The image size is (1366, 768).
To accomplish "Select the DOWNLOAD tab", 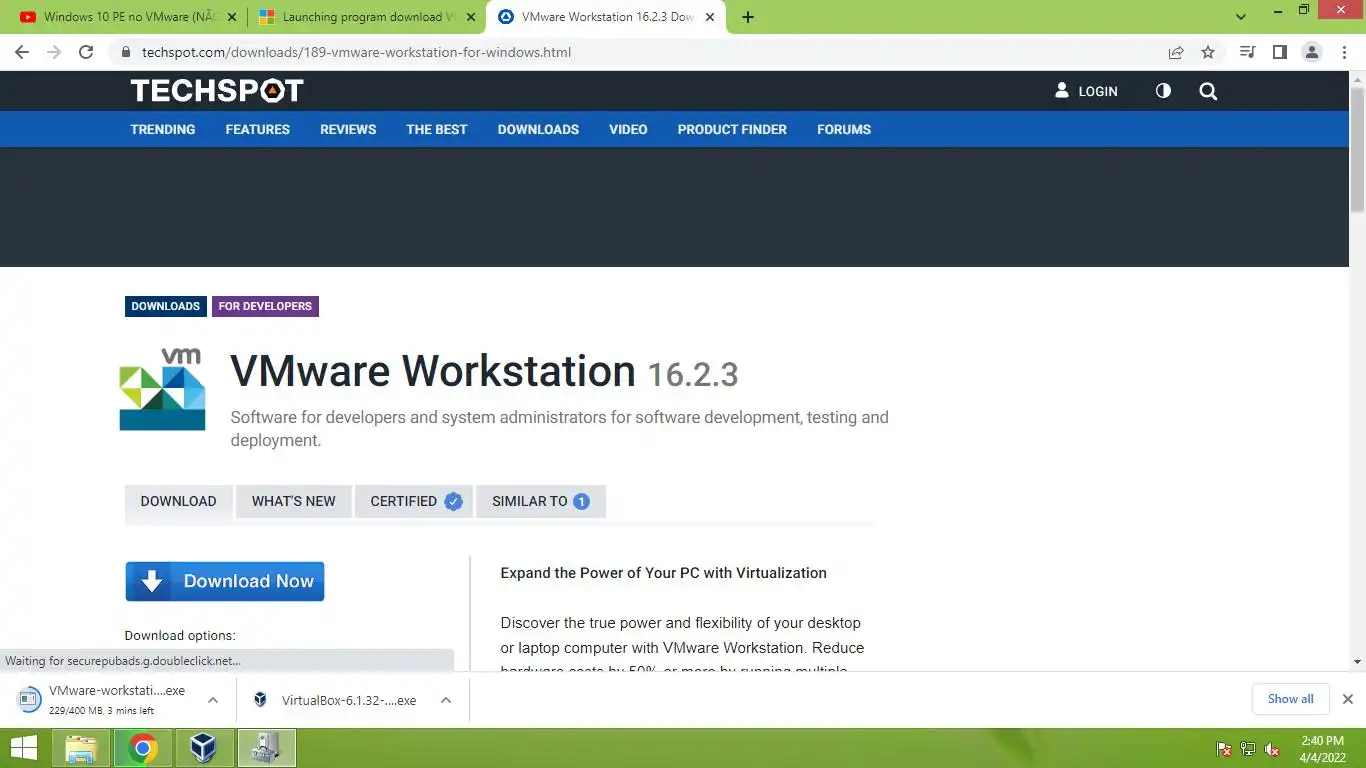I will (x=178, y=501).
